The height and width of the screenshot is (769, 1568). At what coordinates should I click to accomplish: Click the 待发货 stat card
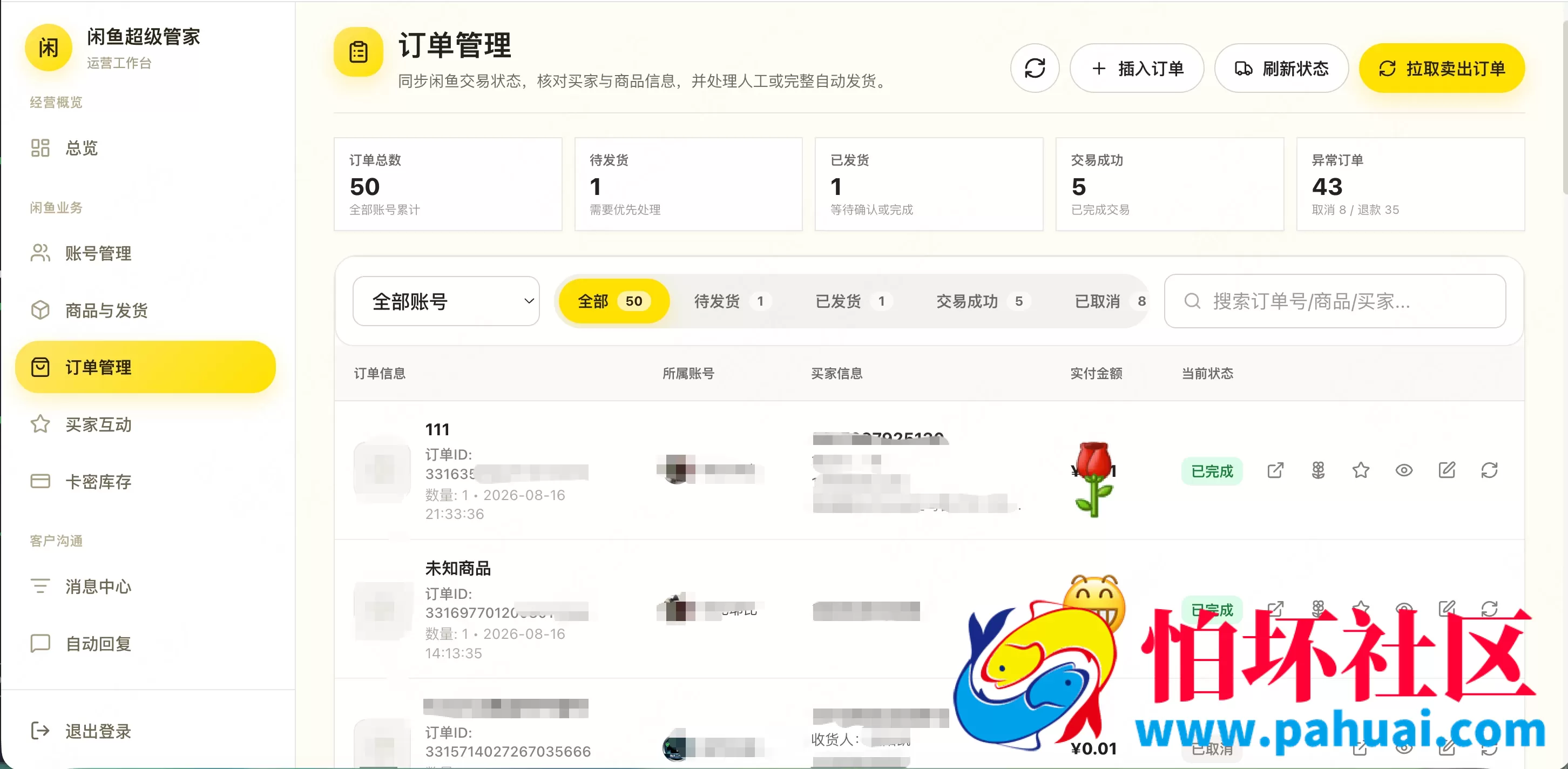point(688,185)
